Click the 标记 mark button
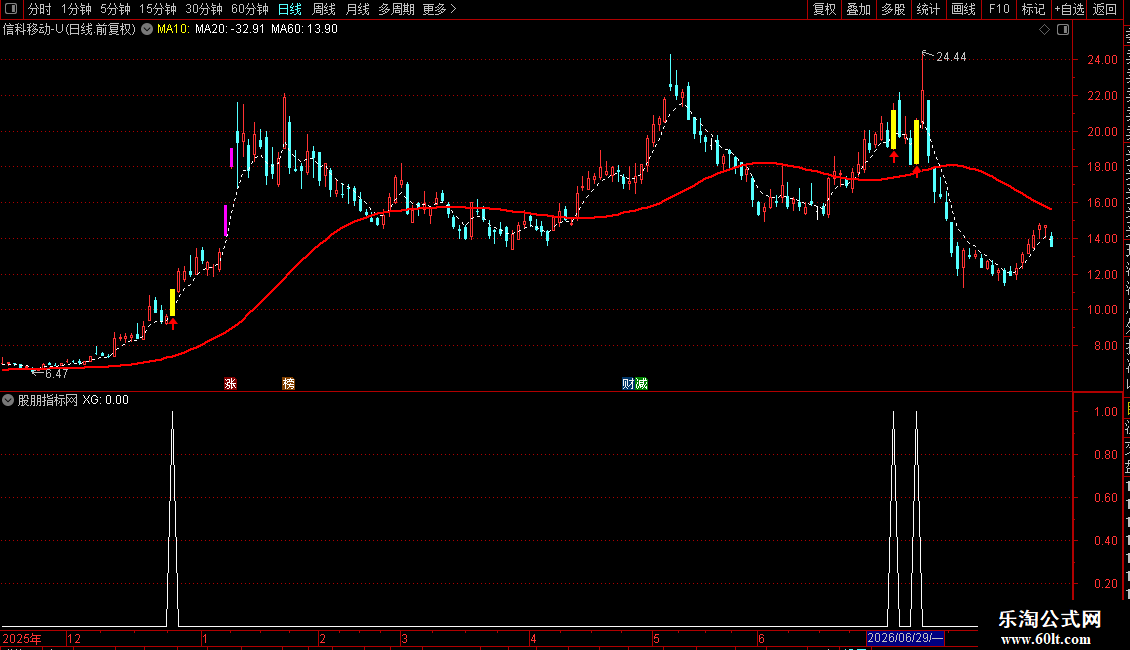The width and height of the screenshot is (1130, 650). pos(1033,9)
